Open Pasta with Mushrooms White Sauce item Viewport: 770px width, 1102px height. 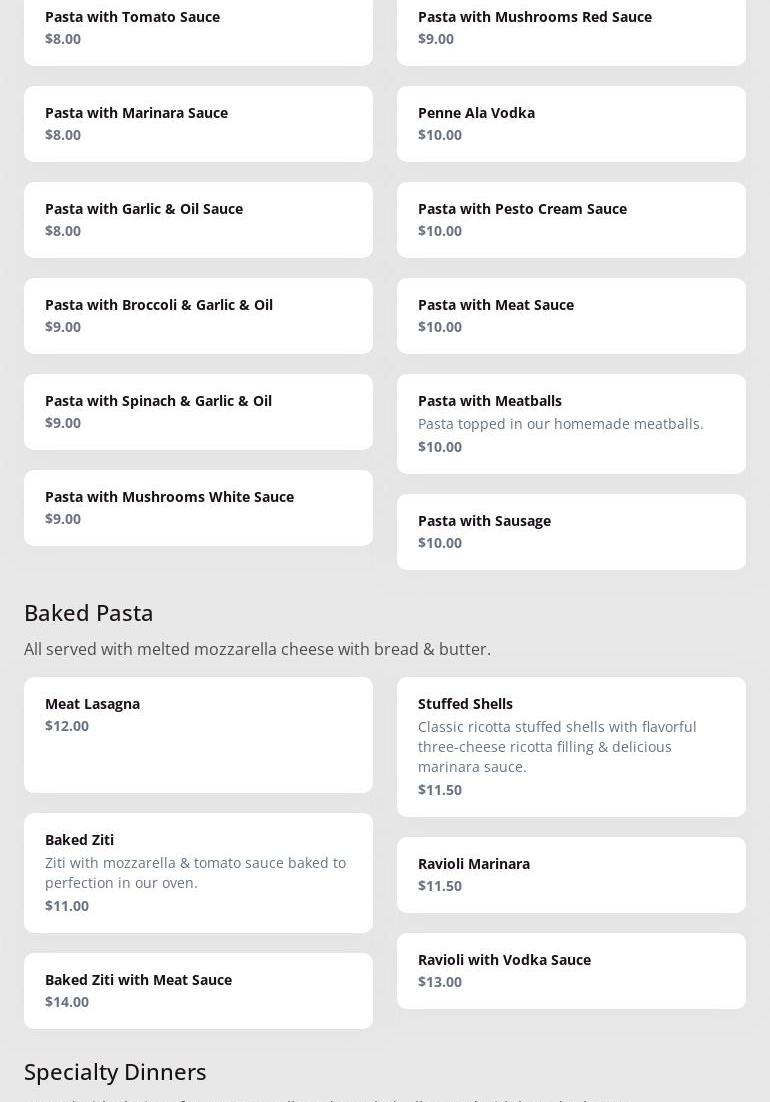tap(198, 508)
